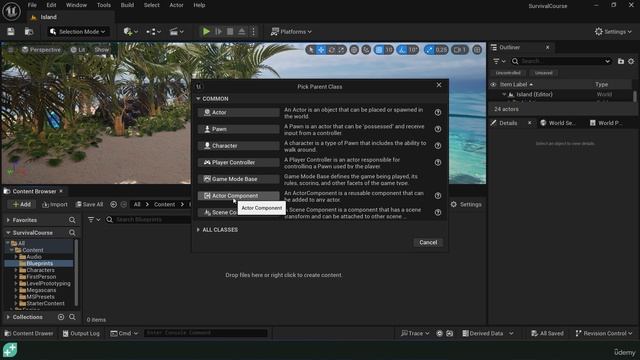Maximize or restore the viewport layout icon

tap(477, 50)
